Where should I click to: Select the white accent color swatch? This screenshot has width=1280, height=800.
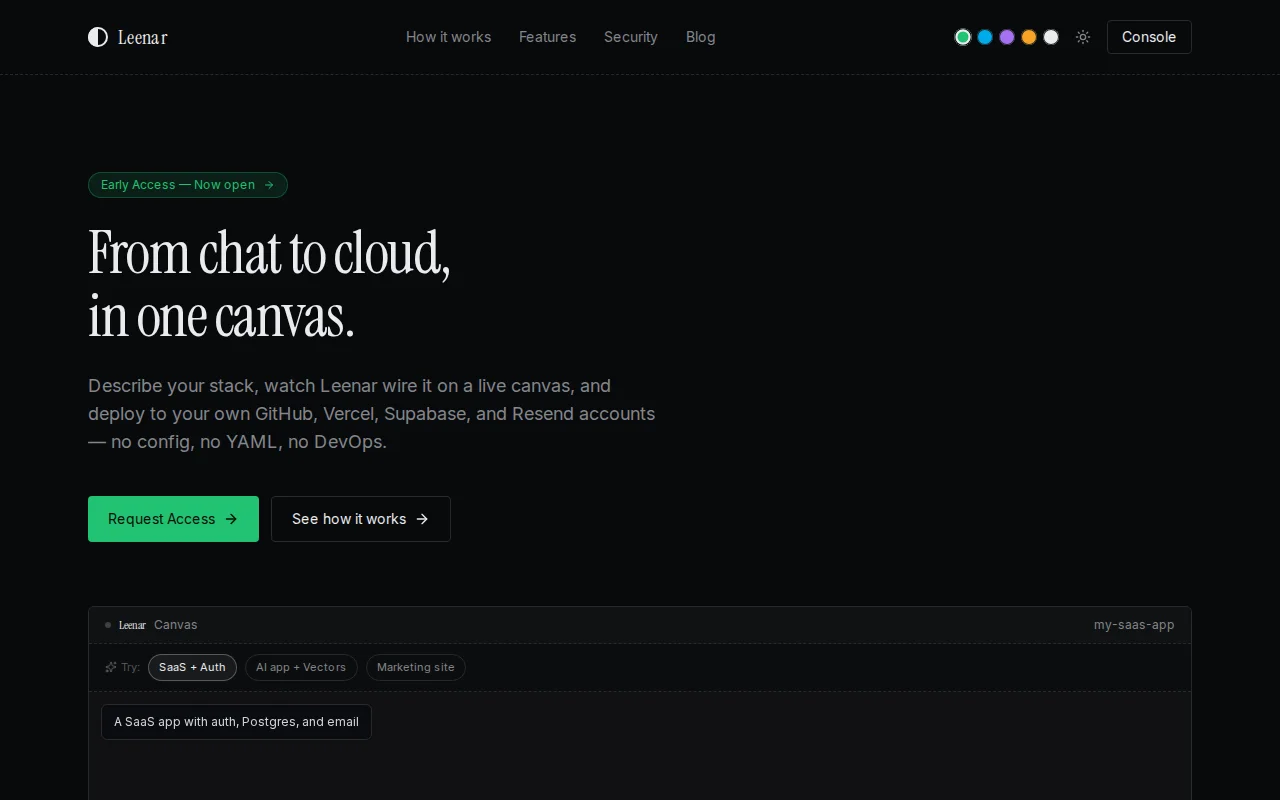(x=1051, y=37)
